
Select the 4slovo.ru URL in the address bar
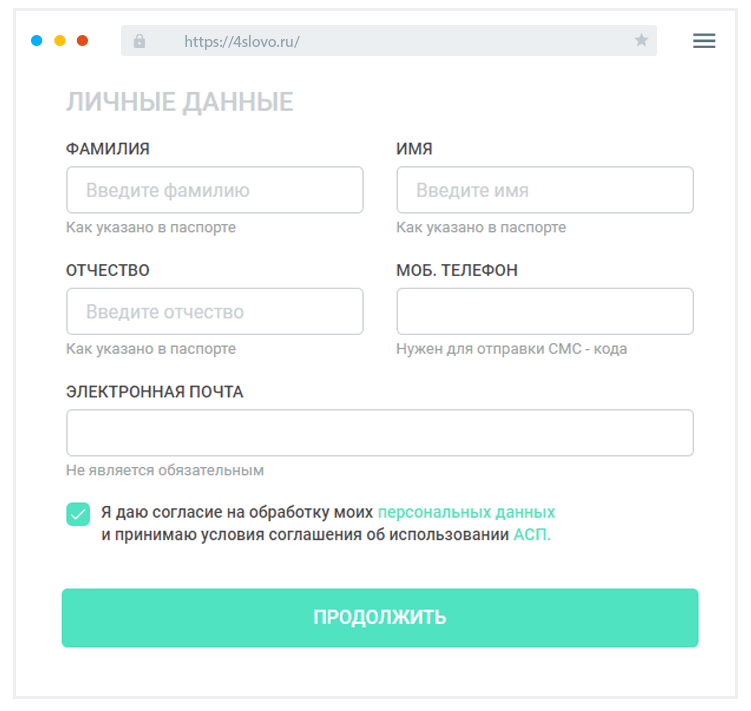[242, 42]
